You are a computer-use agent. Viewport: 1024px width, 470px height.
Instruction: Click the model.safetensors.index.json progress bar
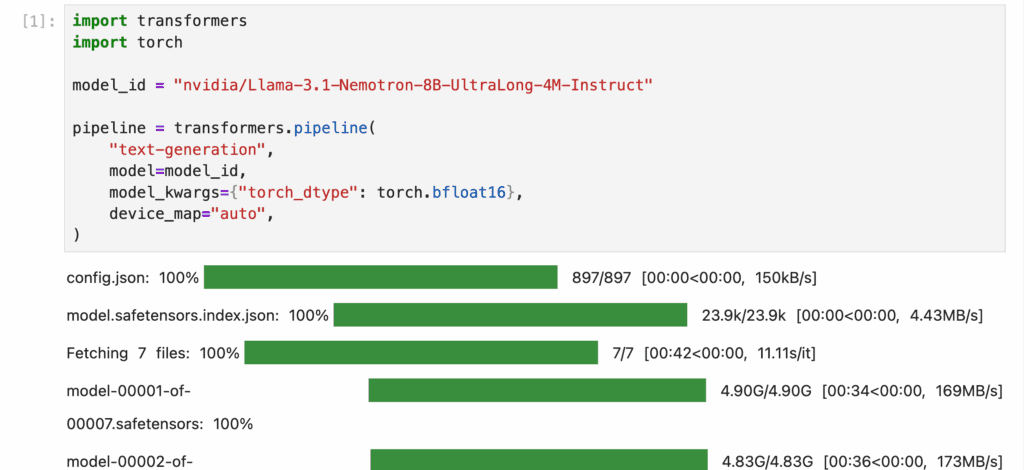[x=510, y=315]
